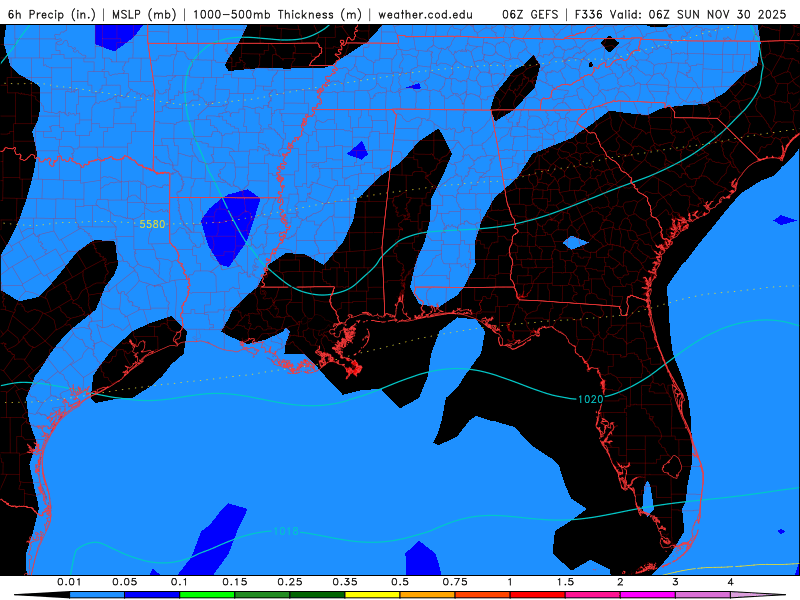Click the legend value 4

tap(730, 582)
